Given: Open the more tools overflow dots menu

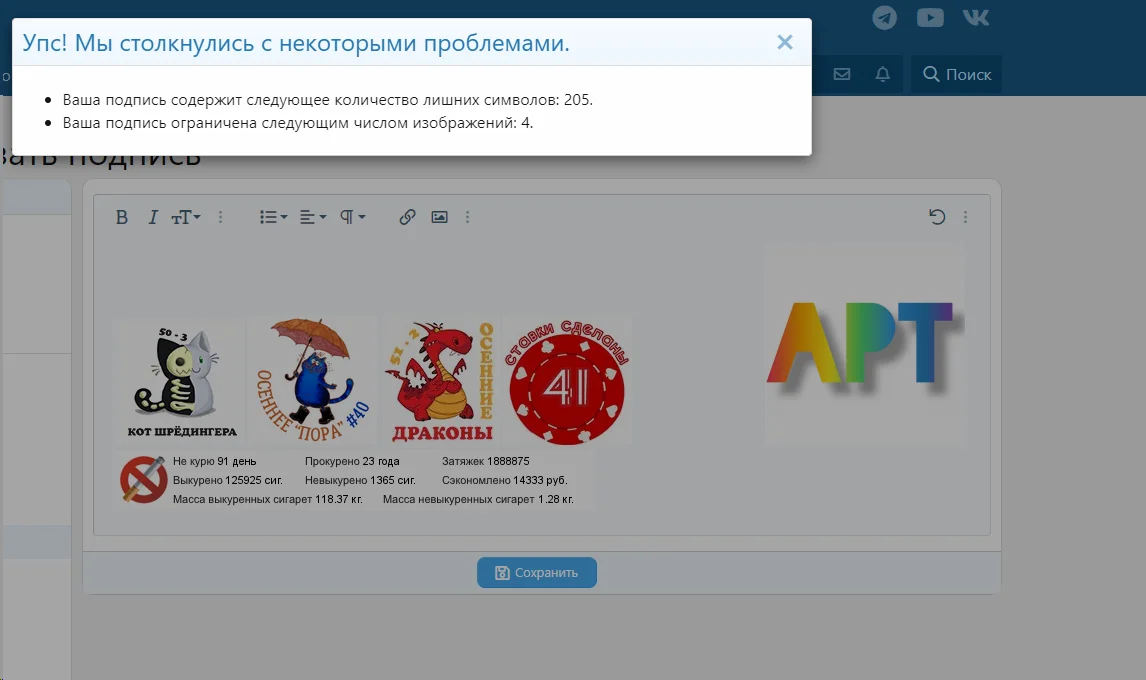Looking at the screenshot, I should [x=221, y=216].
